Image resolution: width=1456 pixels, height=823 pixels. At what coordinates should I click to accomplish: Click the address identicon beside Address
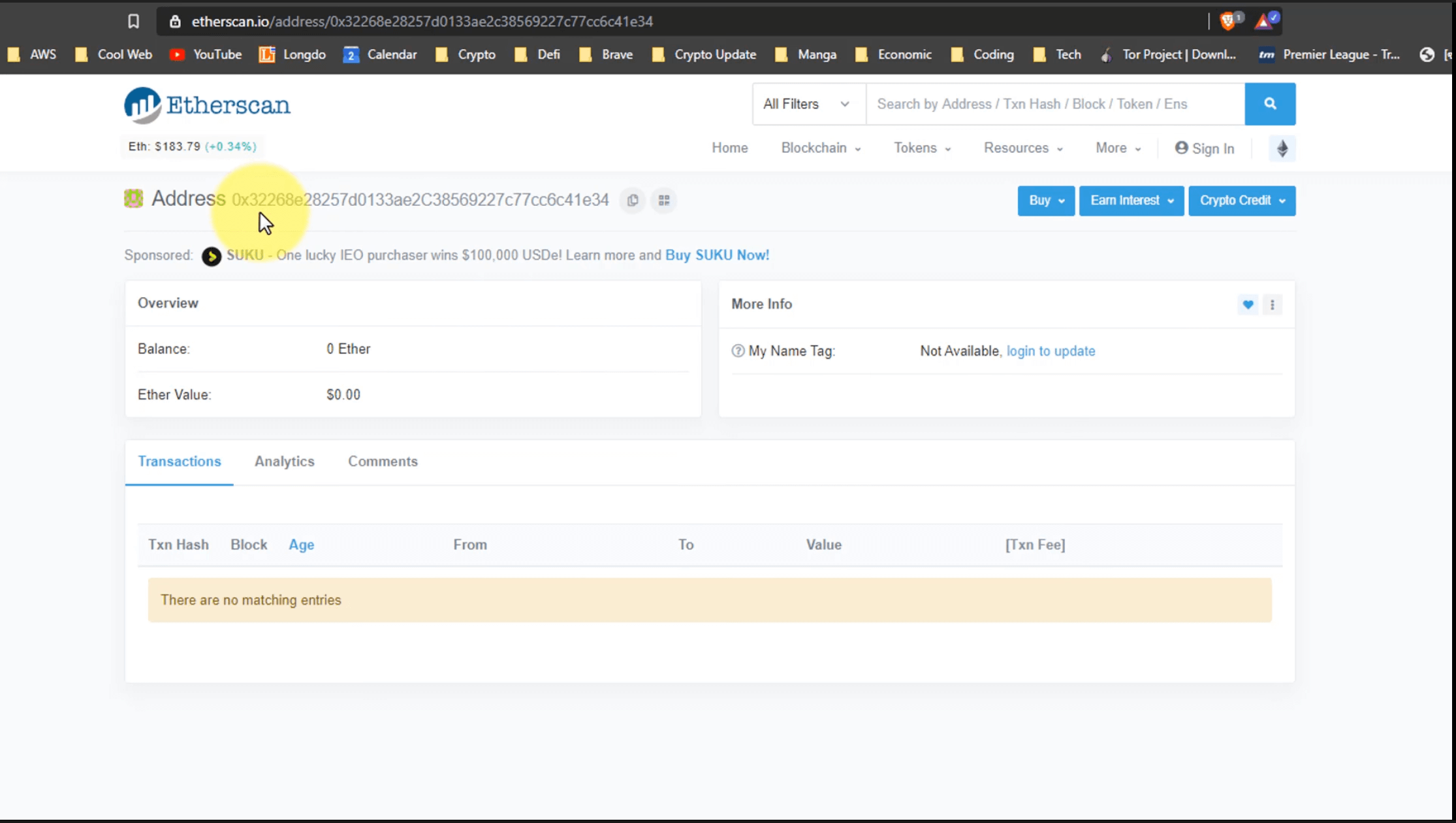pos(134,199)
